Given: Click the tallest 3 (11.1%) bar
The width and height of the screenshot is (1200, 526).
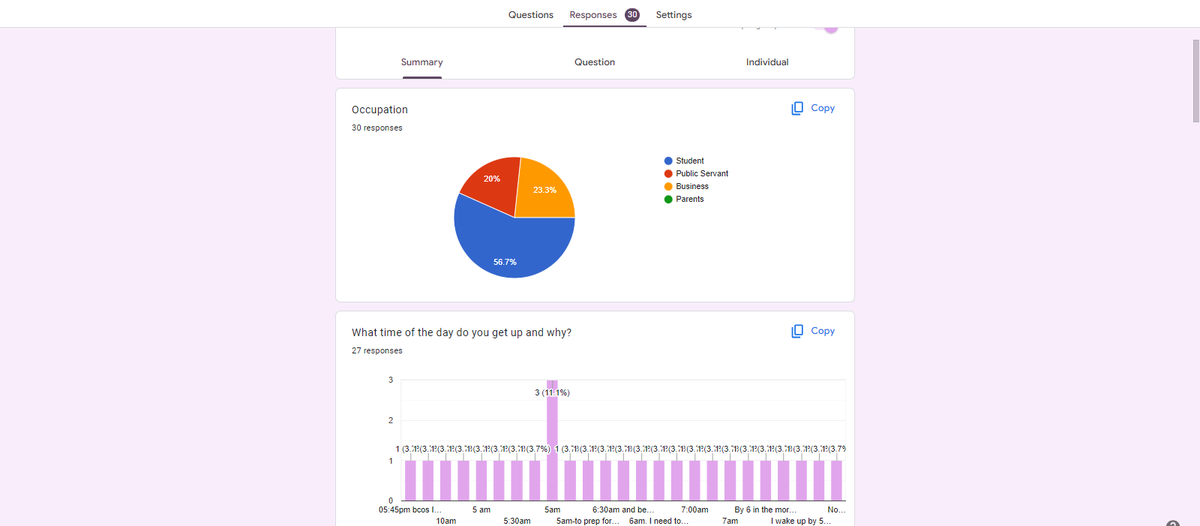Looking at the screenshot, I should (552, 440).
